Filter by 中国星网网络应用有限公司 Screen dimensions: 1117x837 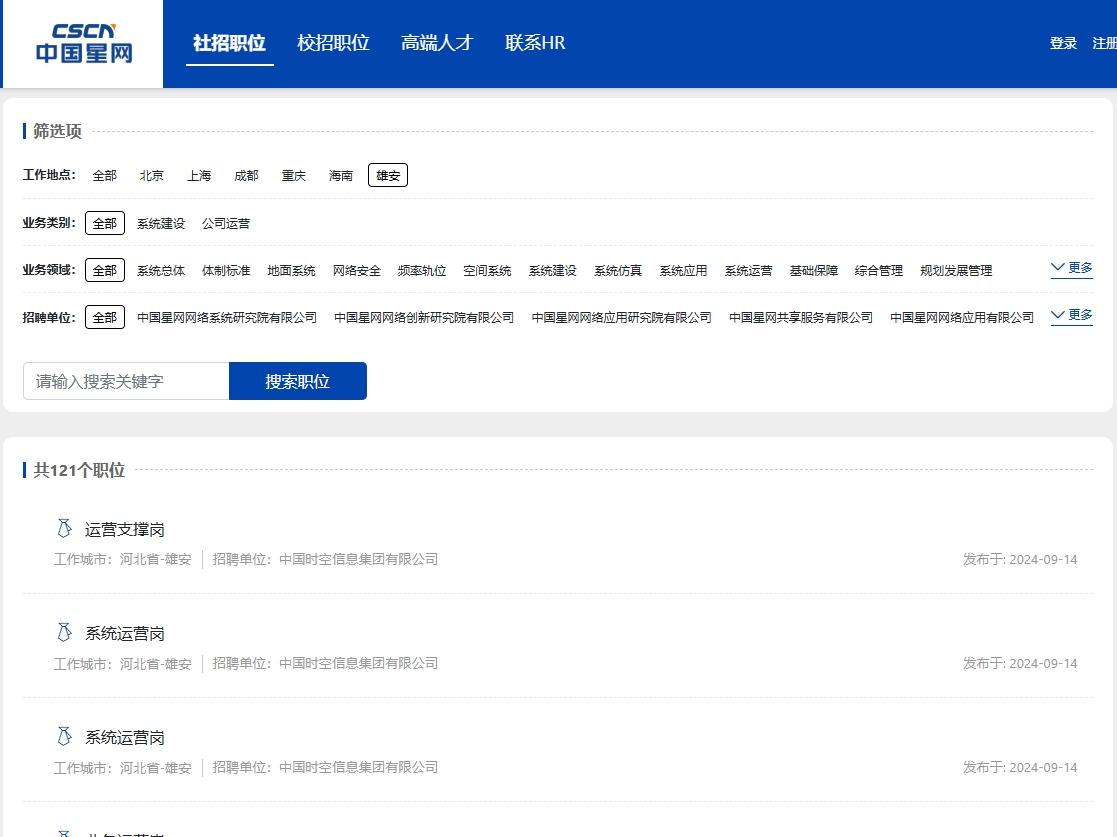coord(962,317)
